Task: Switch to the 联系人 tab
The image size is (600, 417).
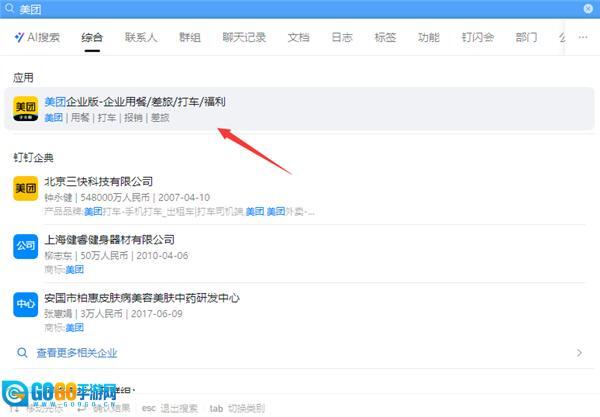Action: pyautogui.click(x=141, y=38)
